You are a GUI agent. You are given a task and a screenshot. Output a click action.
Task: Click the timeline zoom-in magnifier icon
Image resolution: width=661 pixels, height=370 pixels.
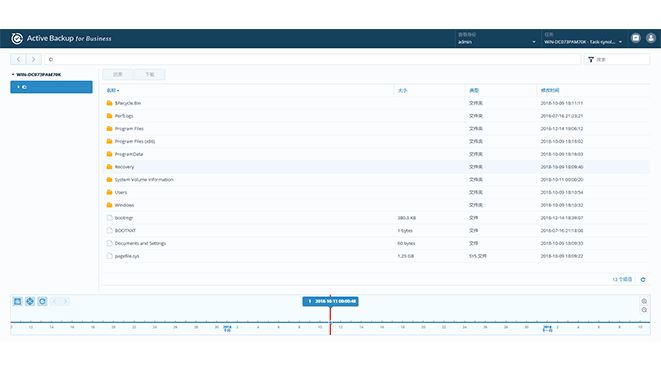click(x=644, y=301)
